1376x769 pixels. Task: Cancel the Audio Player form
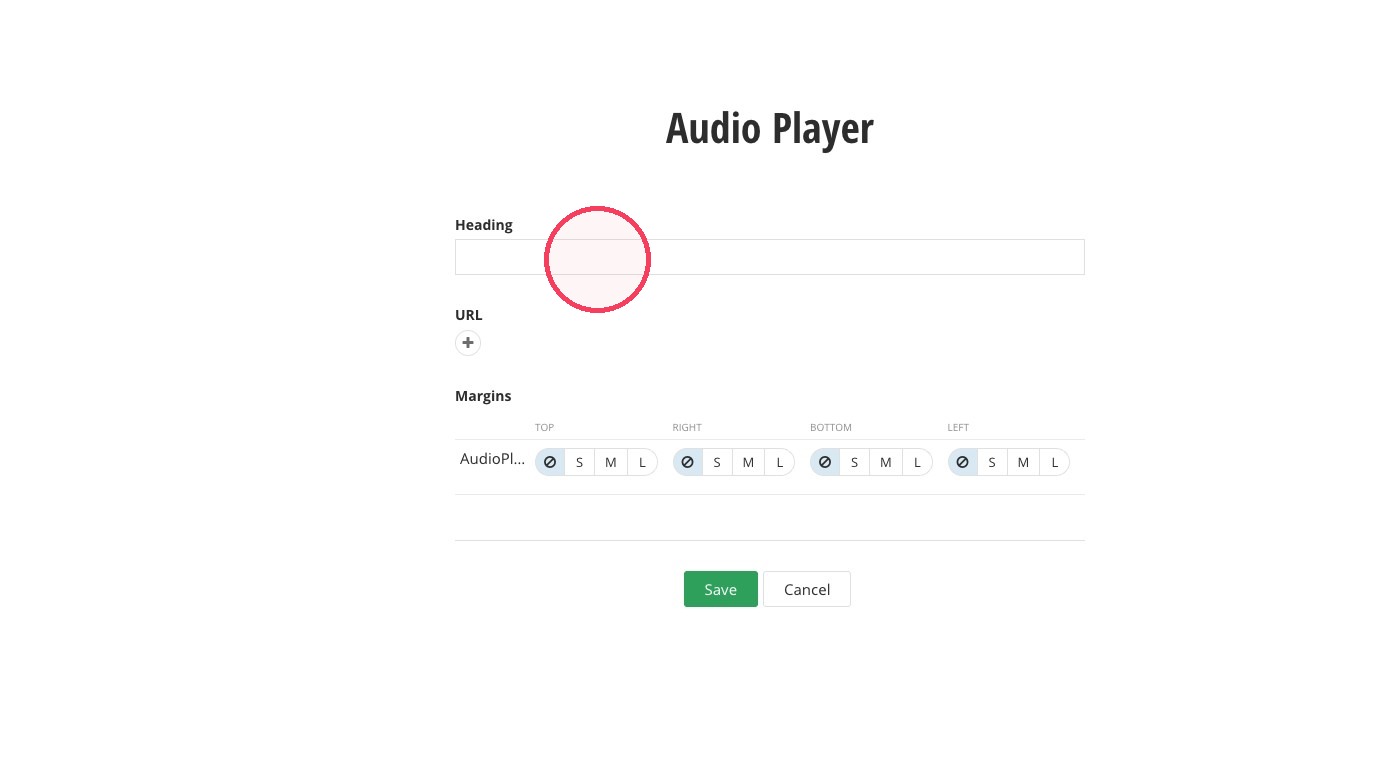(807, 589)
